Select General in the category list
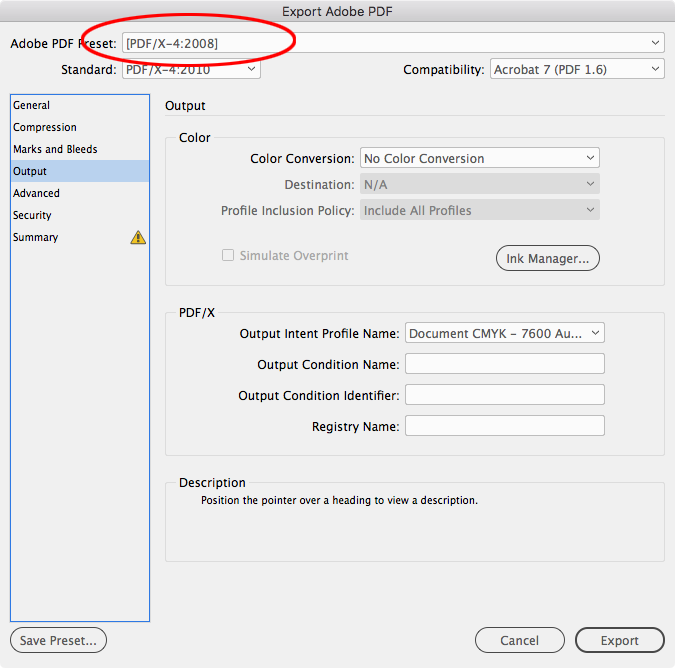Viewport: 675px width, 668px height. pyautogui.click(x=80, y=105)
